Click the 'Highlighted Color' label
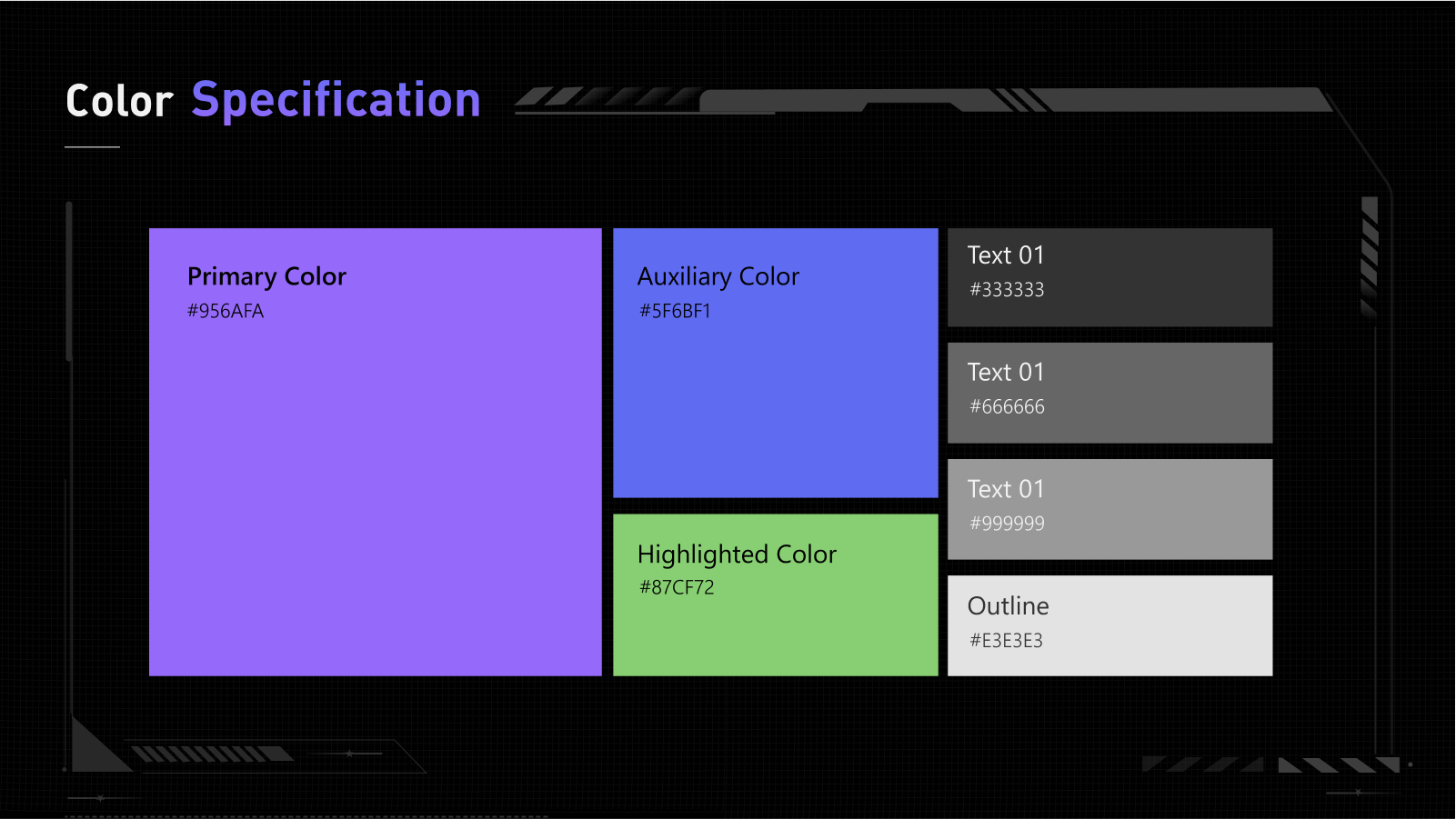The image size is (1456, 819). coord(737,554)
